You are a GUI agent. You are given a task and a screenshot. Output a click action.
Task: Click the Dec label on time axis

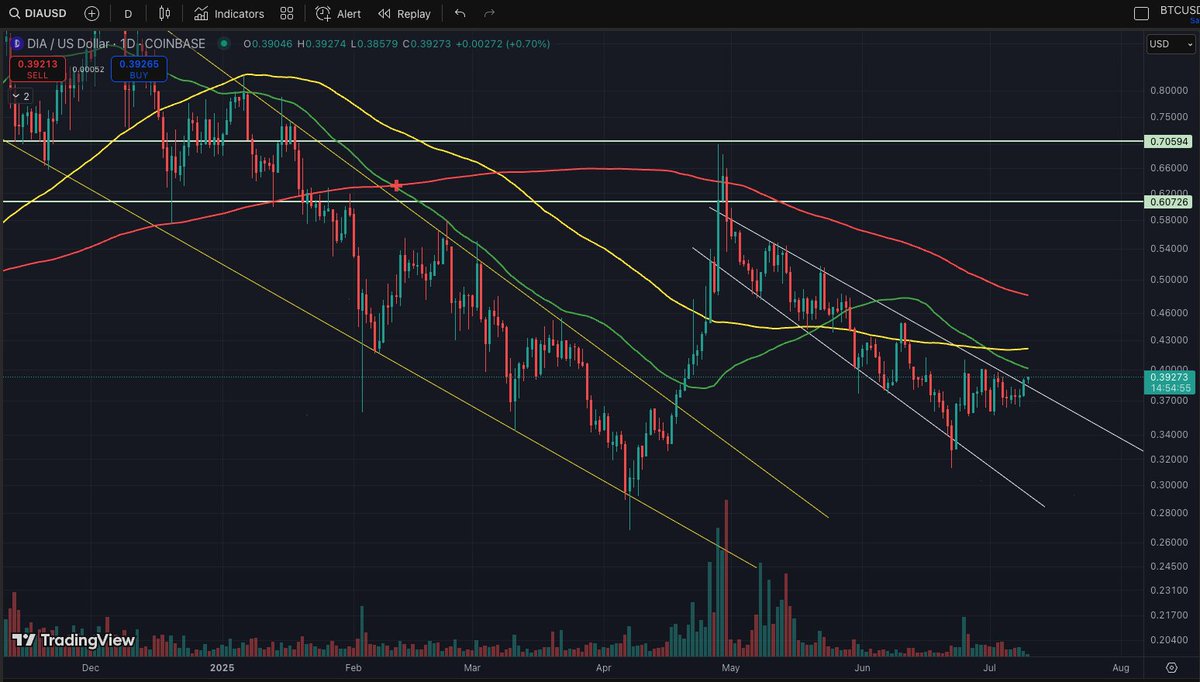click(x=90, y=666)
